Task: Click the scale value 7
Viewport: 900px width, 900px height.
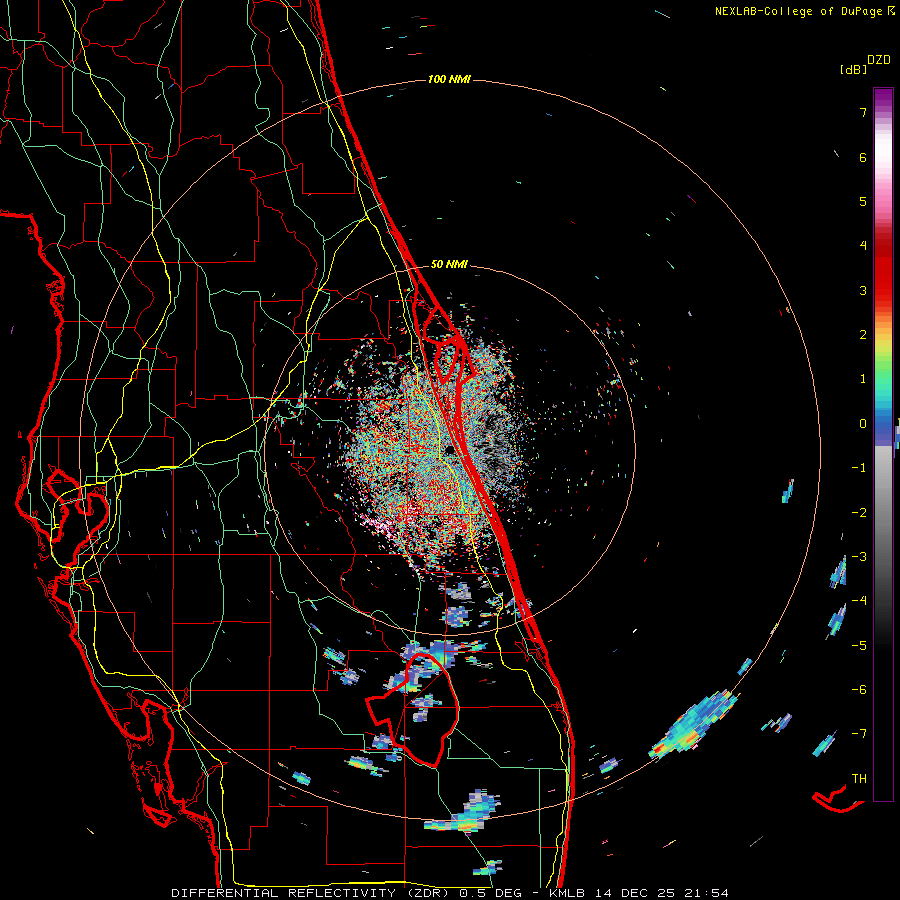Action: [863, 112]
